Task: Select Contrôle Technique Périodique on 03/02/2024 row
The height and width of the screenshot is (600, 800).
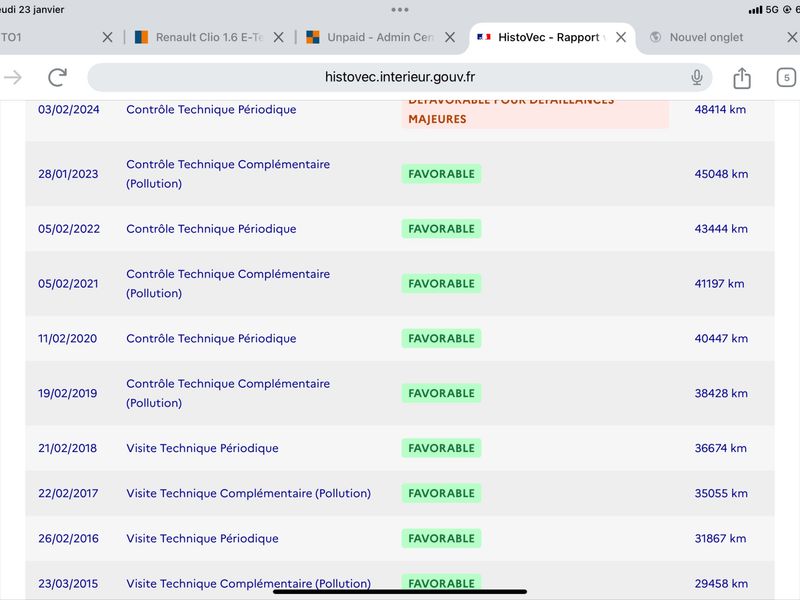Action: (x=211, y=110)
